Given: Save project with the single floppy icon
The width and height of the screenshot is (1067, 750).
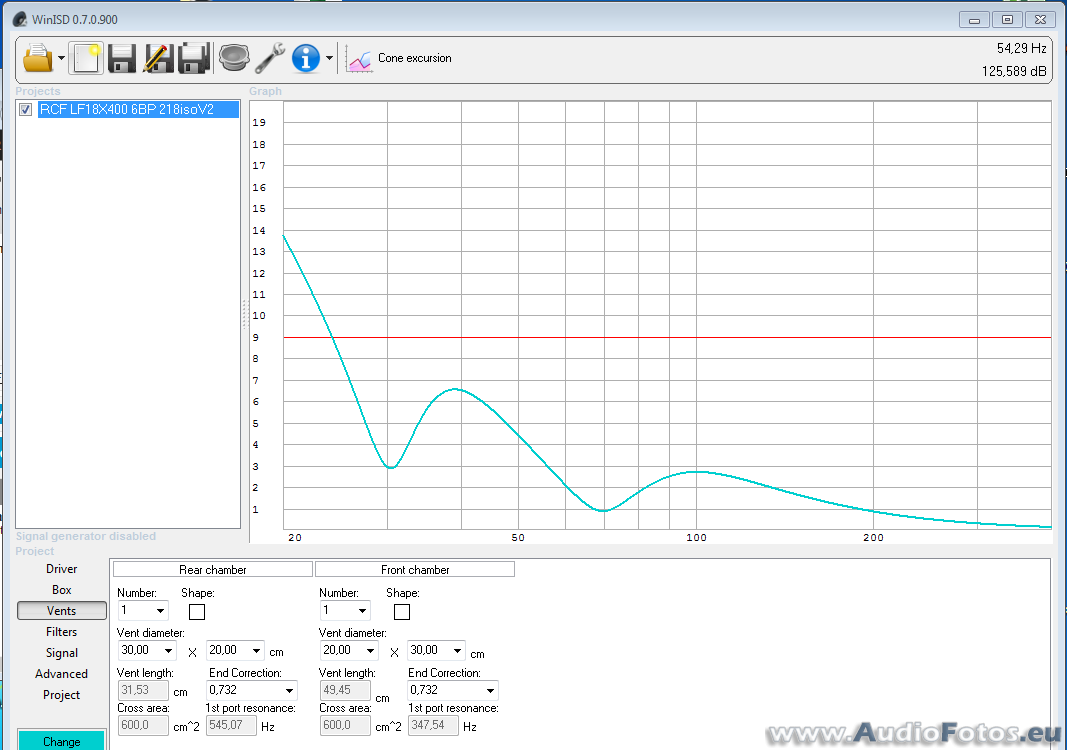Looking at the screenshot, I should click(x=122, y=58).
